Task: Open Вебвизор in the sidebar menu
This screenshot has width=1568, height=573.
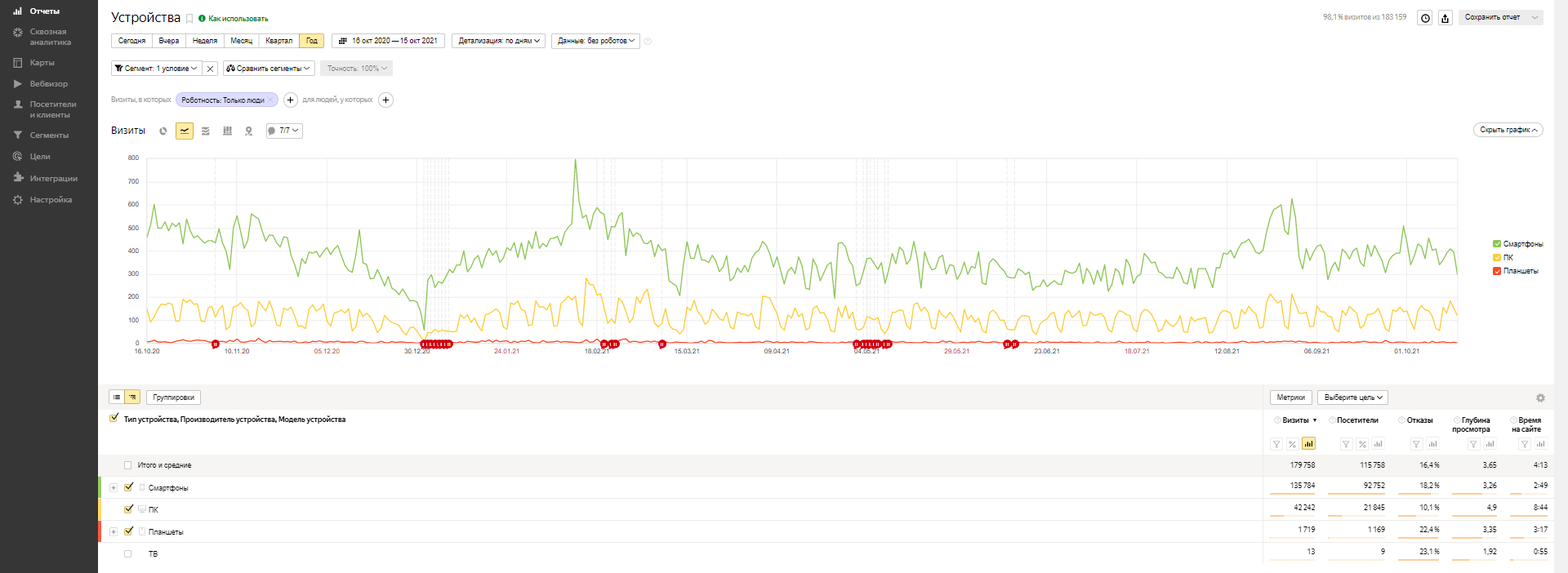Action: [x=48, y=84]
